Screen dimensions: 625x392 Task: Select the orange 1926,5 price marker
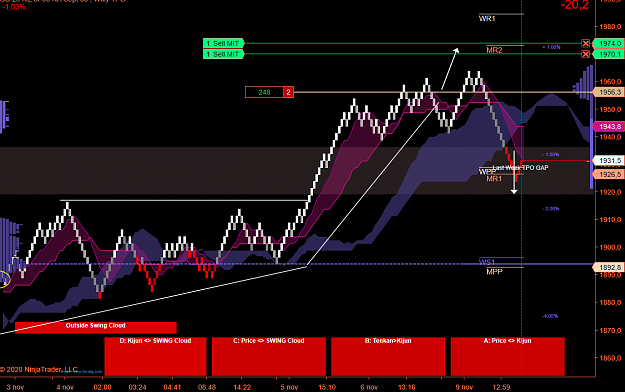click(x=608, y=175)
